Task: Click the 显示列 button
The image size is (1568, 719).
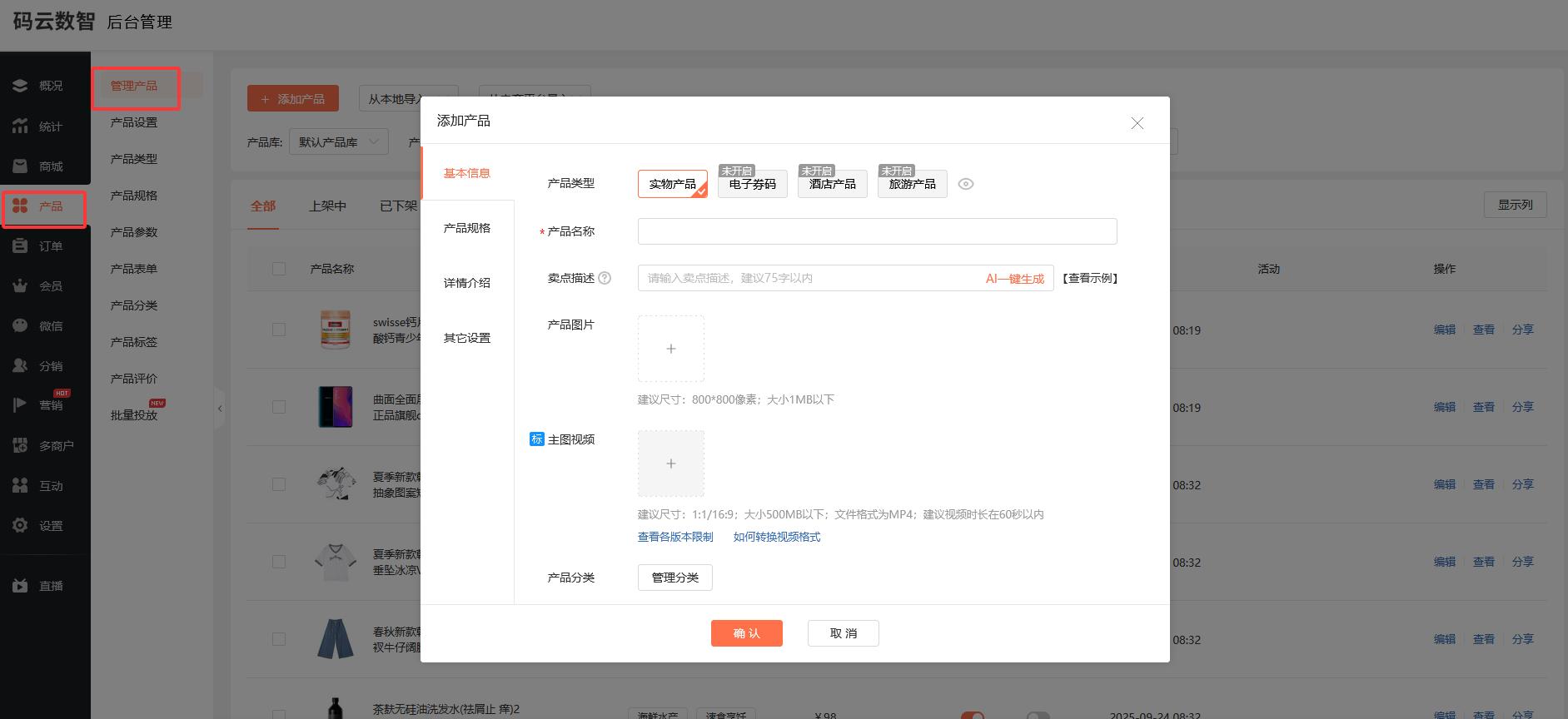Action: pos(1516,205)
